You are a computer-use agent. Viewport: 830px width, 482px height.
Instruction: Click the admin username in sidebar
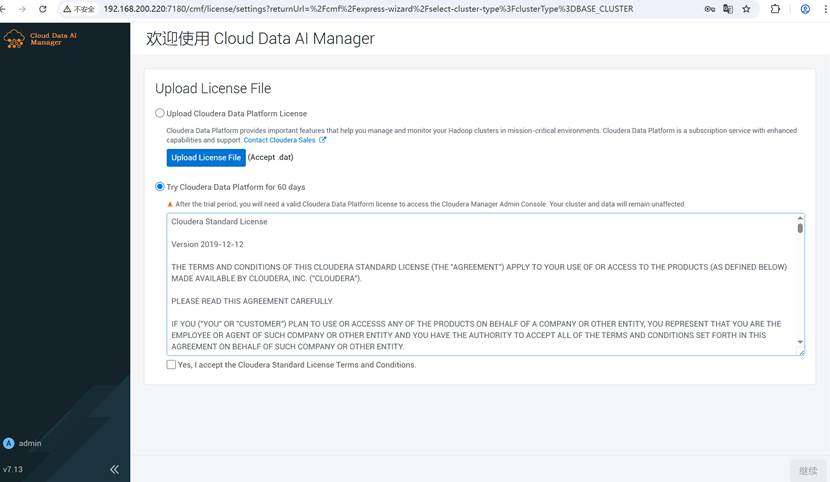click(x=30, y=443)
